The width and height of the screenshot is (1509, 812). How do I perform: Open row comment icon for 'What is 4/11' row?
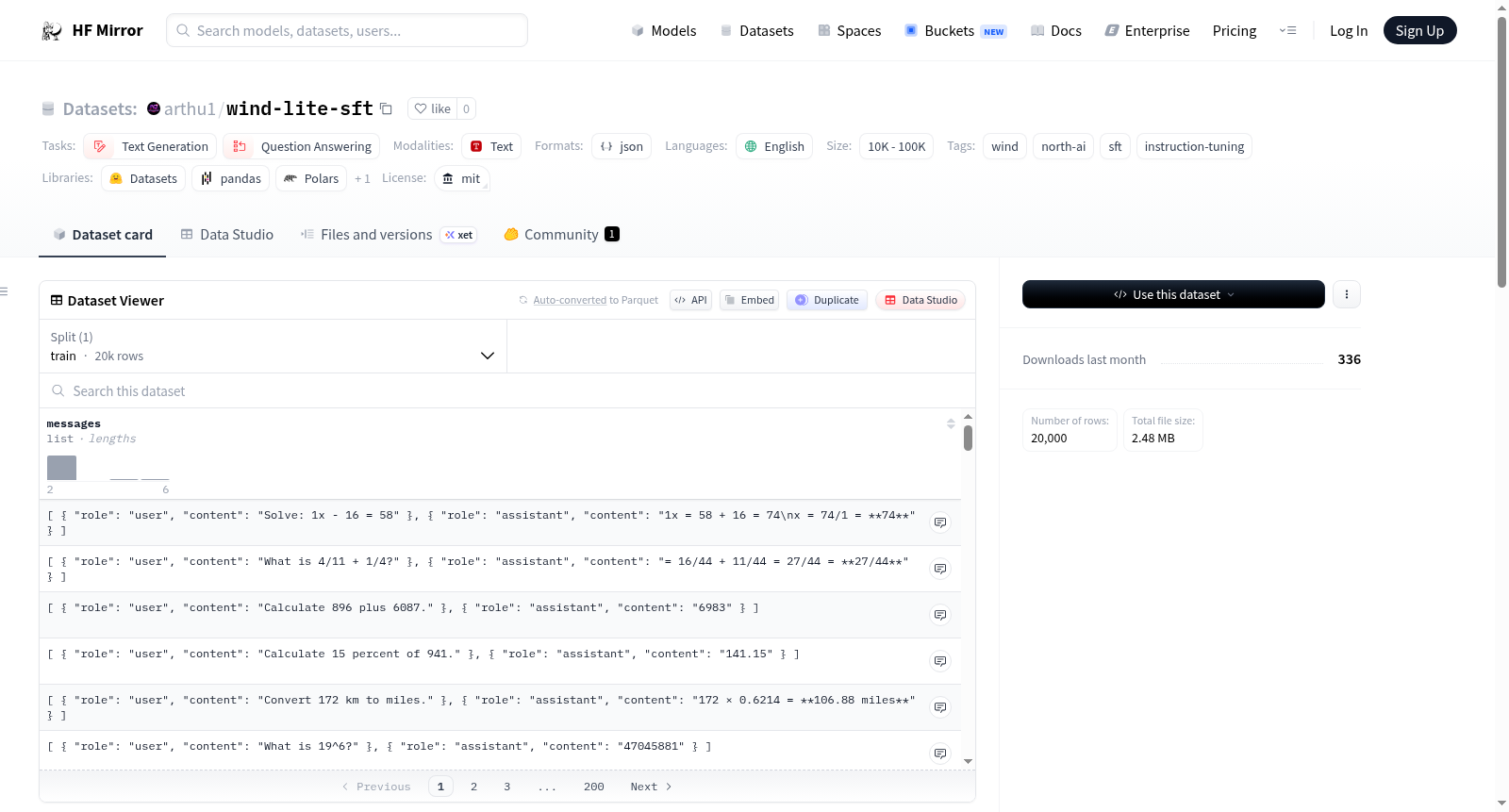coord(940,569)
